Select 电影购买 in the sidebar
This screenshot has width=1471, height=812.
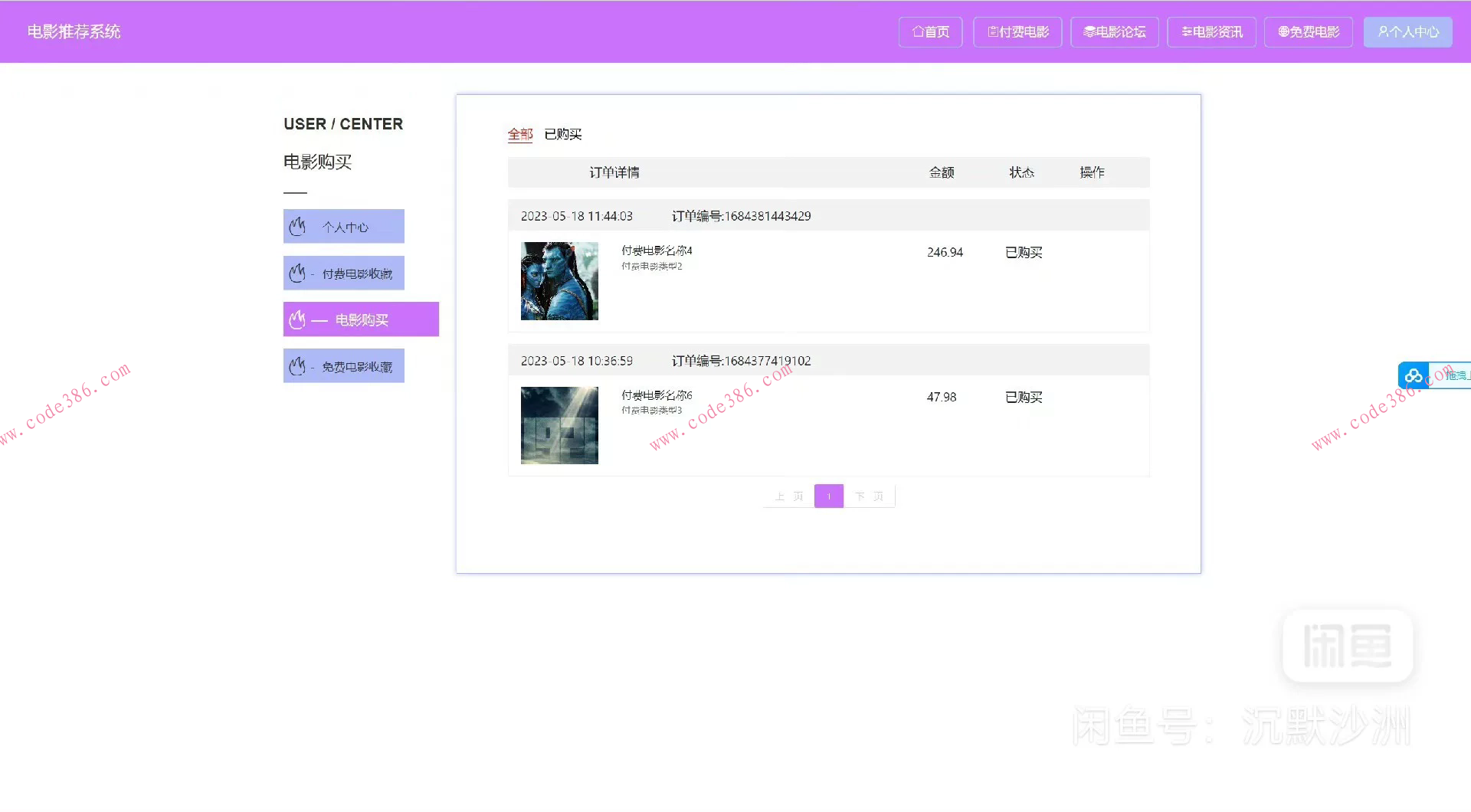(x=361, y=319)
